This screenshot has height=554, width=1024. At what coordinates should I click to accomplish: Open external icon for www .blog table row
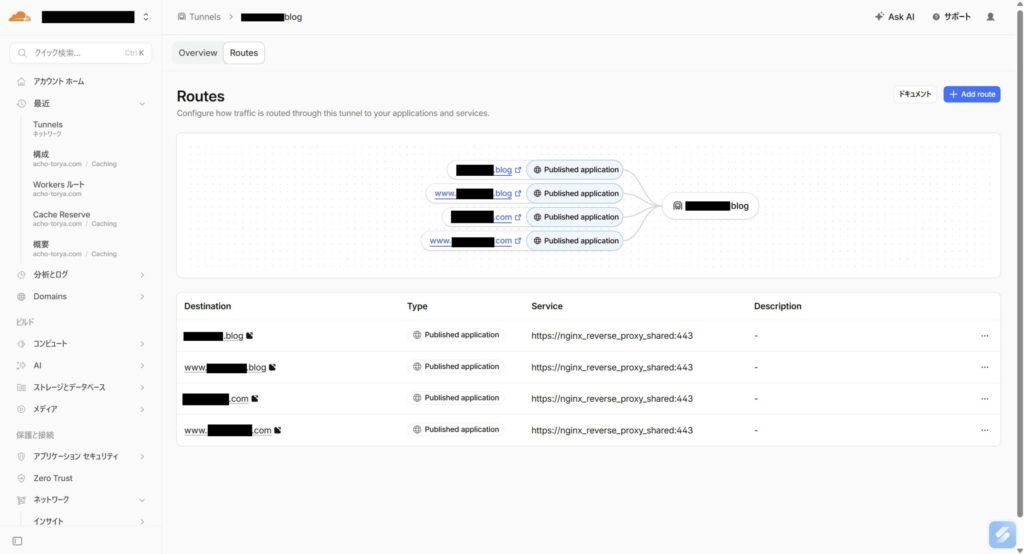(272, 367)
